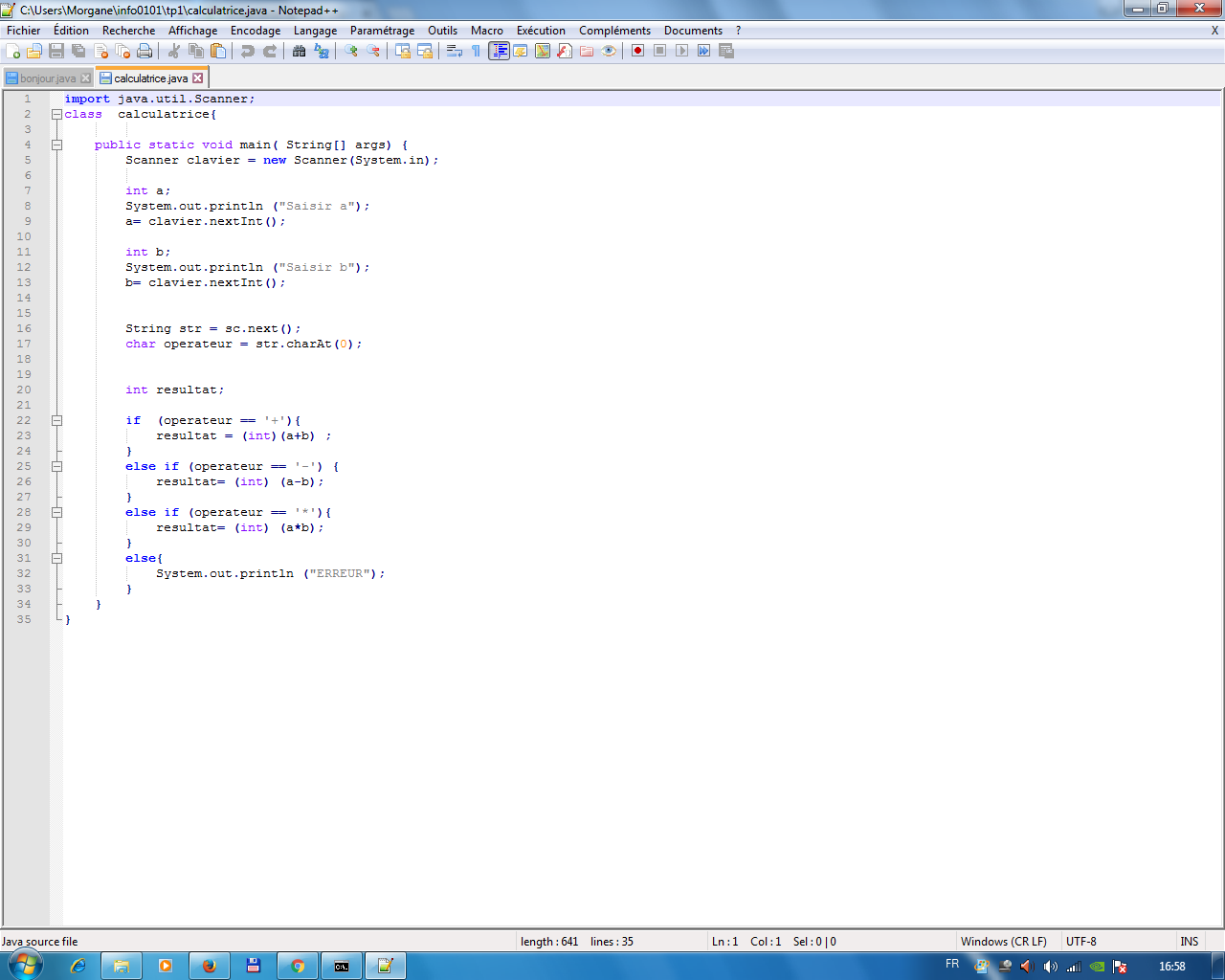Open a file using the toolbar icon
Viewport: 1225px width, 980px height.
(x=34, y=51)
